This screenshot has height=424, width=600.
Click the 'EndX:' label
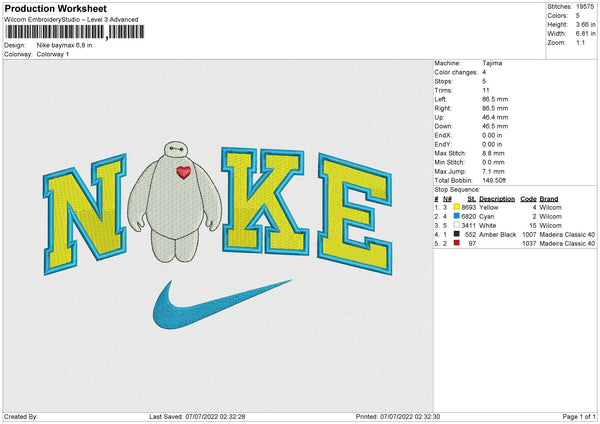[x=443, y=135]
